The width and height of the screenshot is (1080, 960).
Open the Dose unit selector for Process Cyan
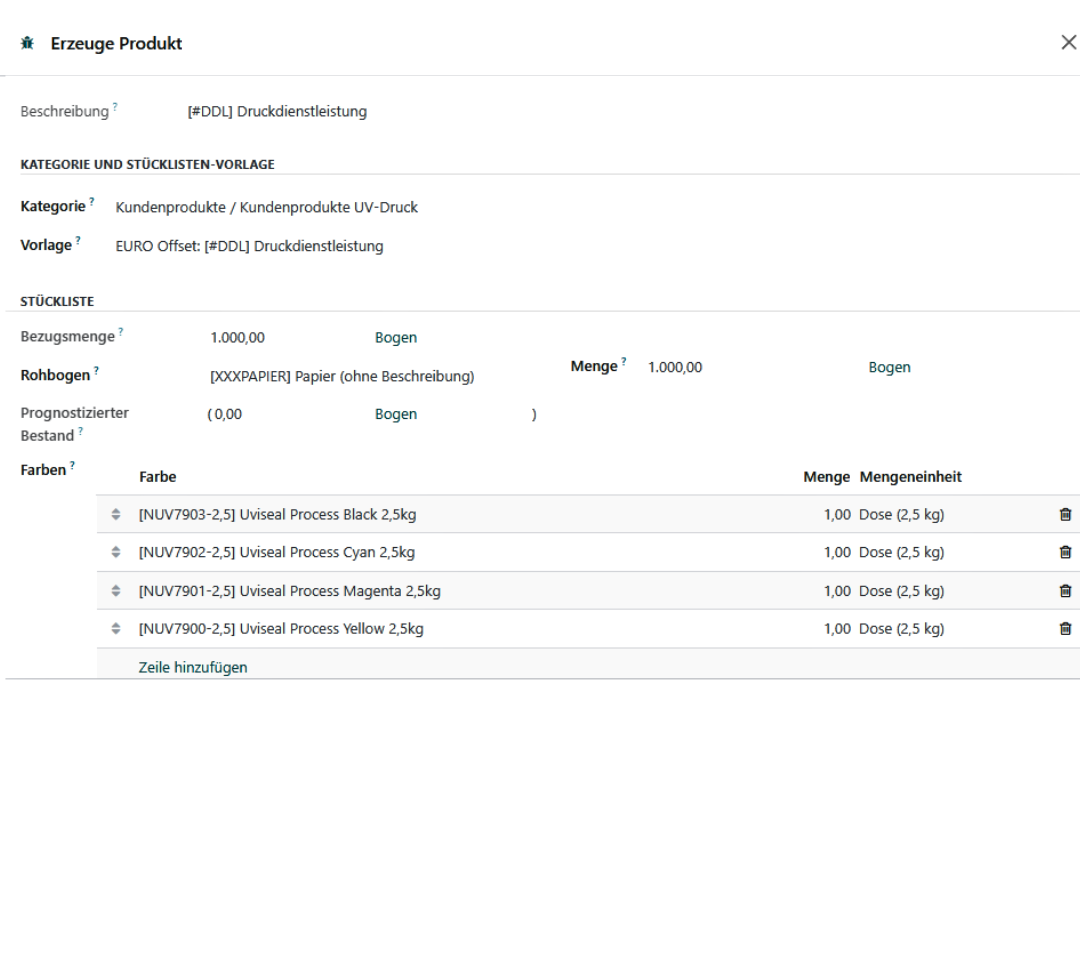tap(902, 552)
